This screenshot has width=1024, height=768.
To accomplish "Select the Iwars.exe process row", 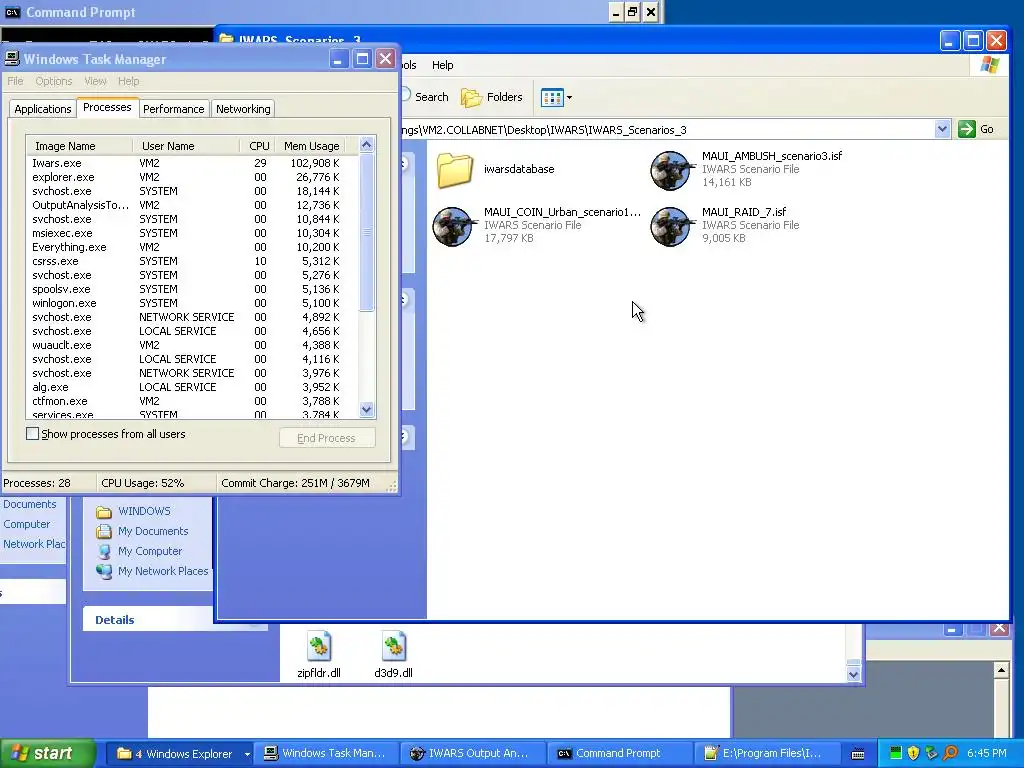I will pyautogui.click(x=192, y=163).
